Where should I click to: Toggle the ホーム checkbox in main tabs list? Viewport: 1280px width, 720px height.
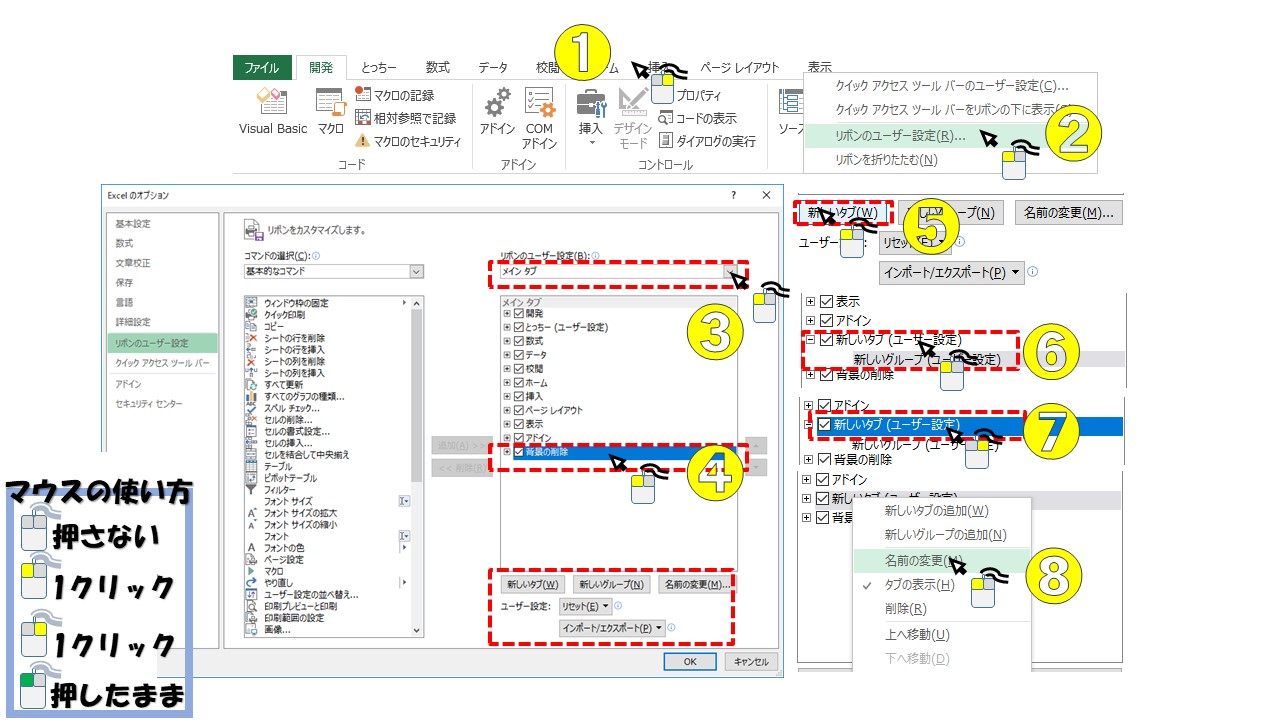[x=518, y=383]
